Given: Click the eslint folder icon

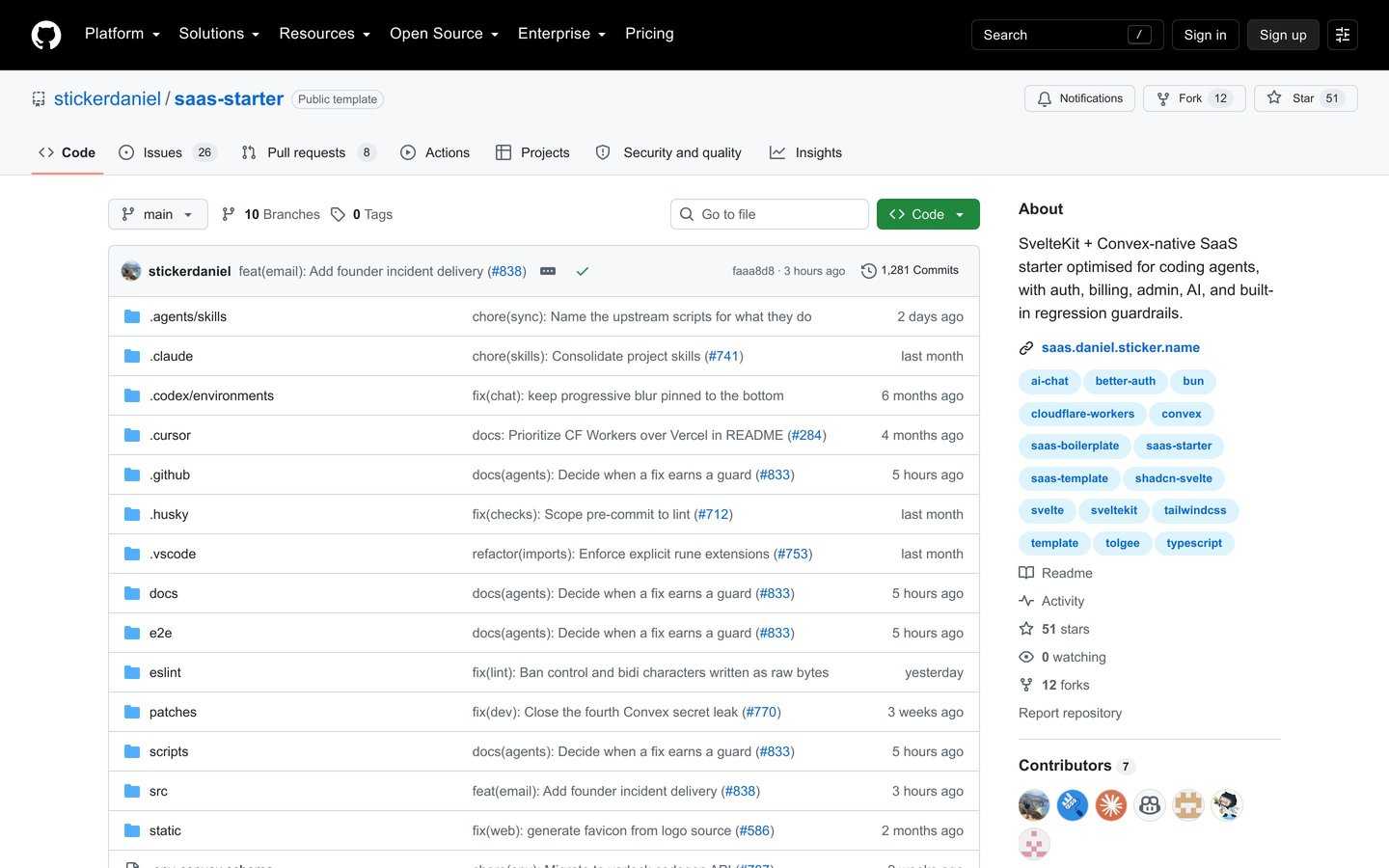Looking at the screenshot, I should 132,672.
